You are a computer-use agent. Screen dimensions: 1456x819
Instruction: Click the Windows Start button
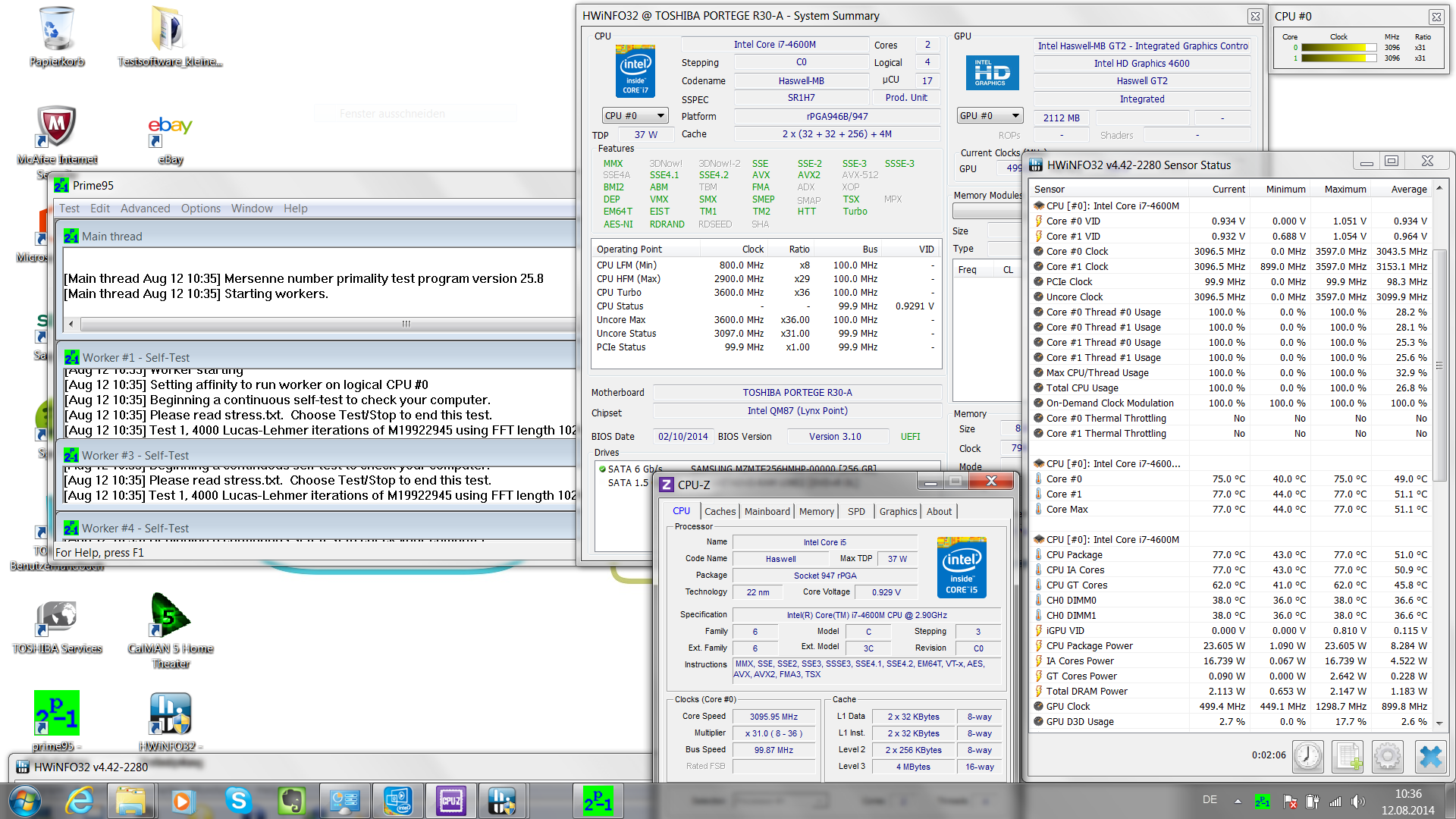coord(24,801)
